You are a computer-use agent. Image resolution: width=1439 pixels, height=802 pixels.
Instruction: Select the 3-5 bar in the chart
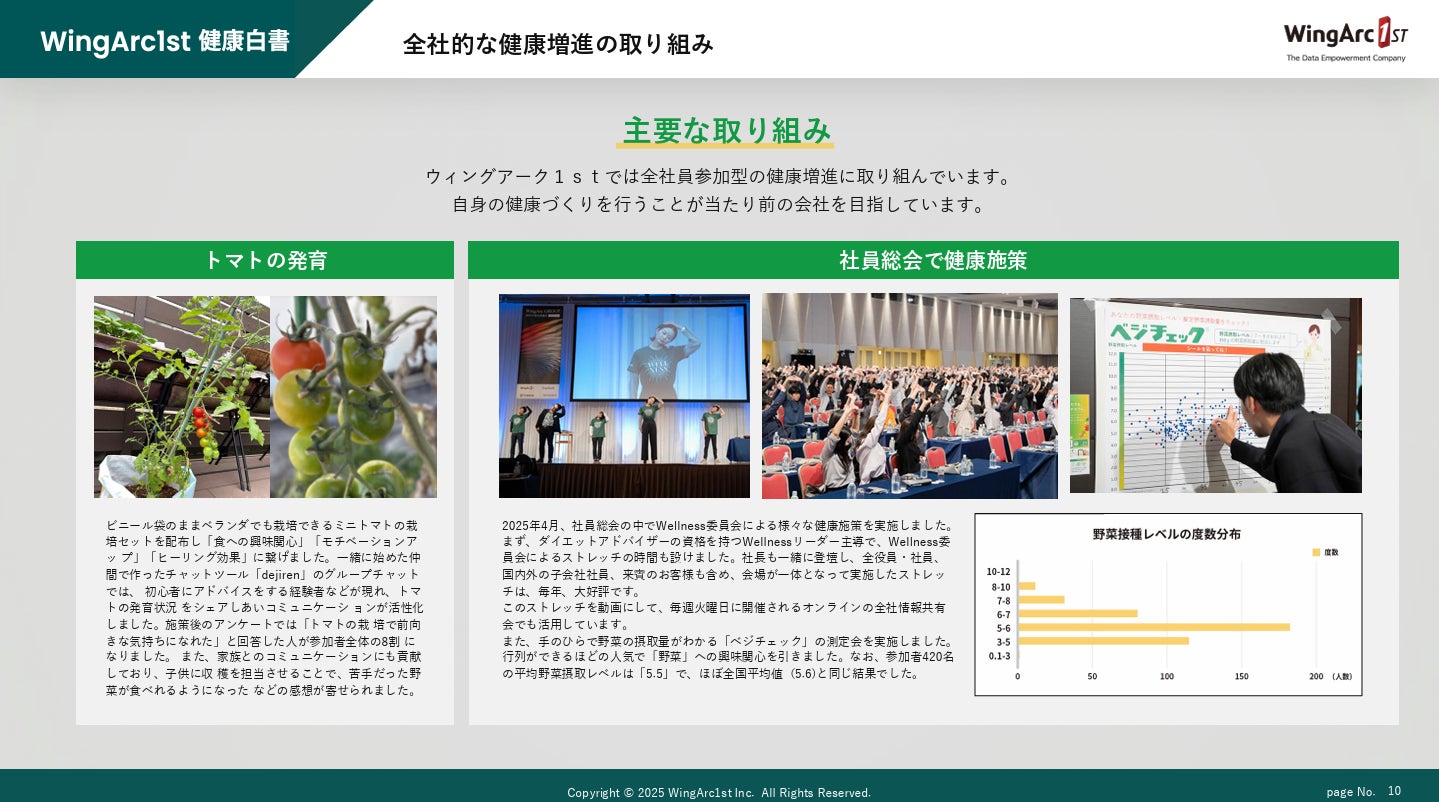1103,641
